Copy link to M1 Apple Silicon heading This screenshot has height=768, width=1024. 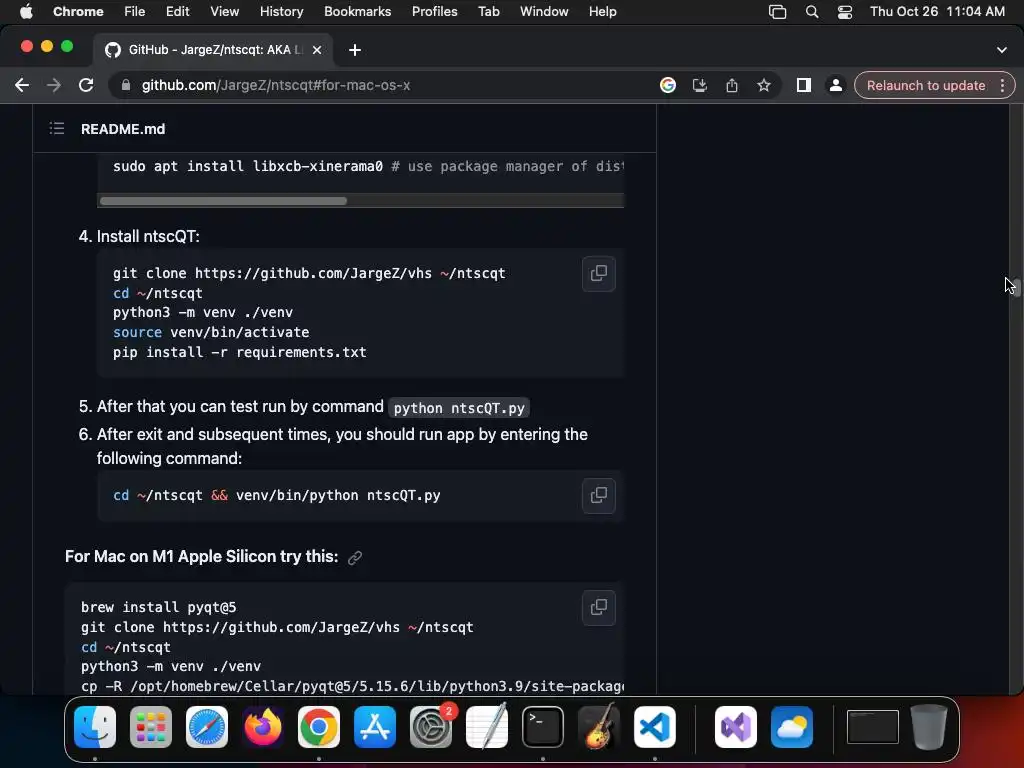point(355,558)
